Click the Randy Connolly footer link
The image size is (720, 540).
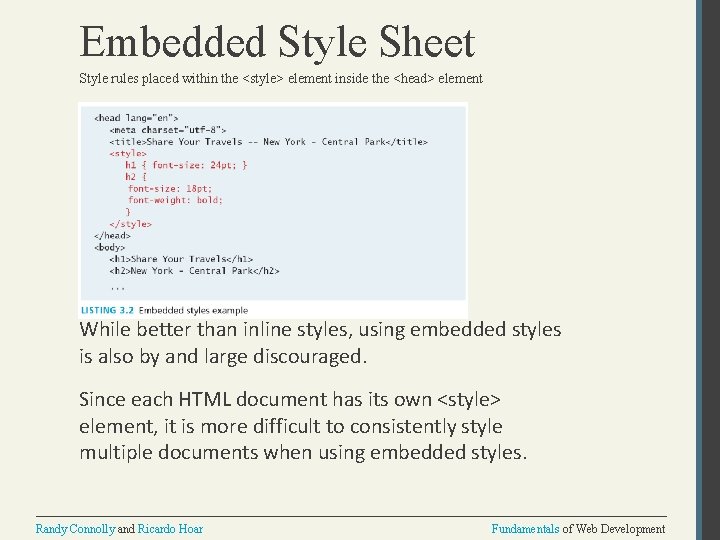click(x=75, y=529)
